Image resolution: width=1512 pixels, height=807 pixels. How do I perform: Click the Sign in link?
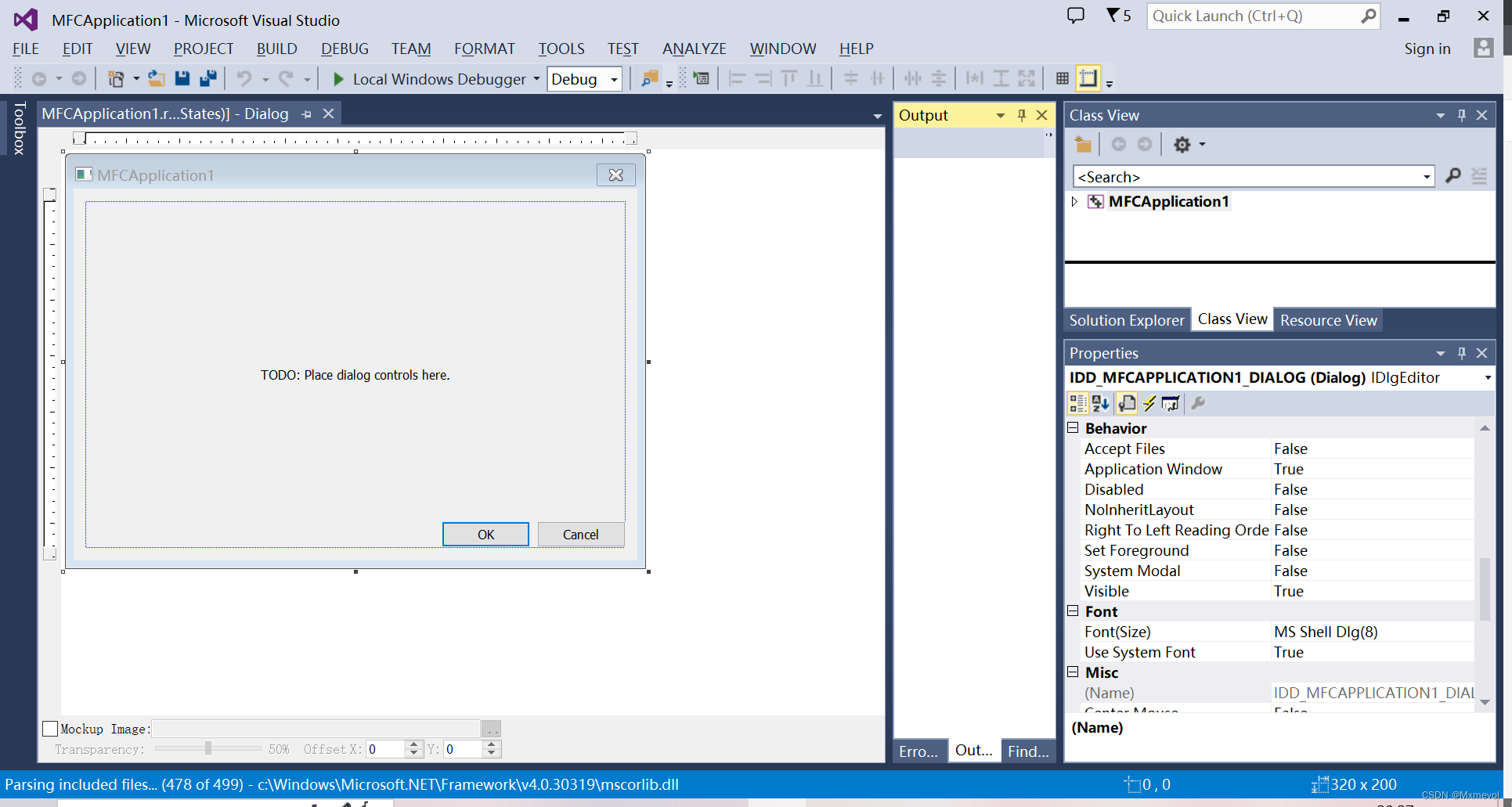pos(1427,49)
